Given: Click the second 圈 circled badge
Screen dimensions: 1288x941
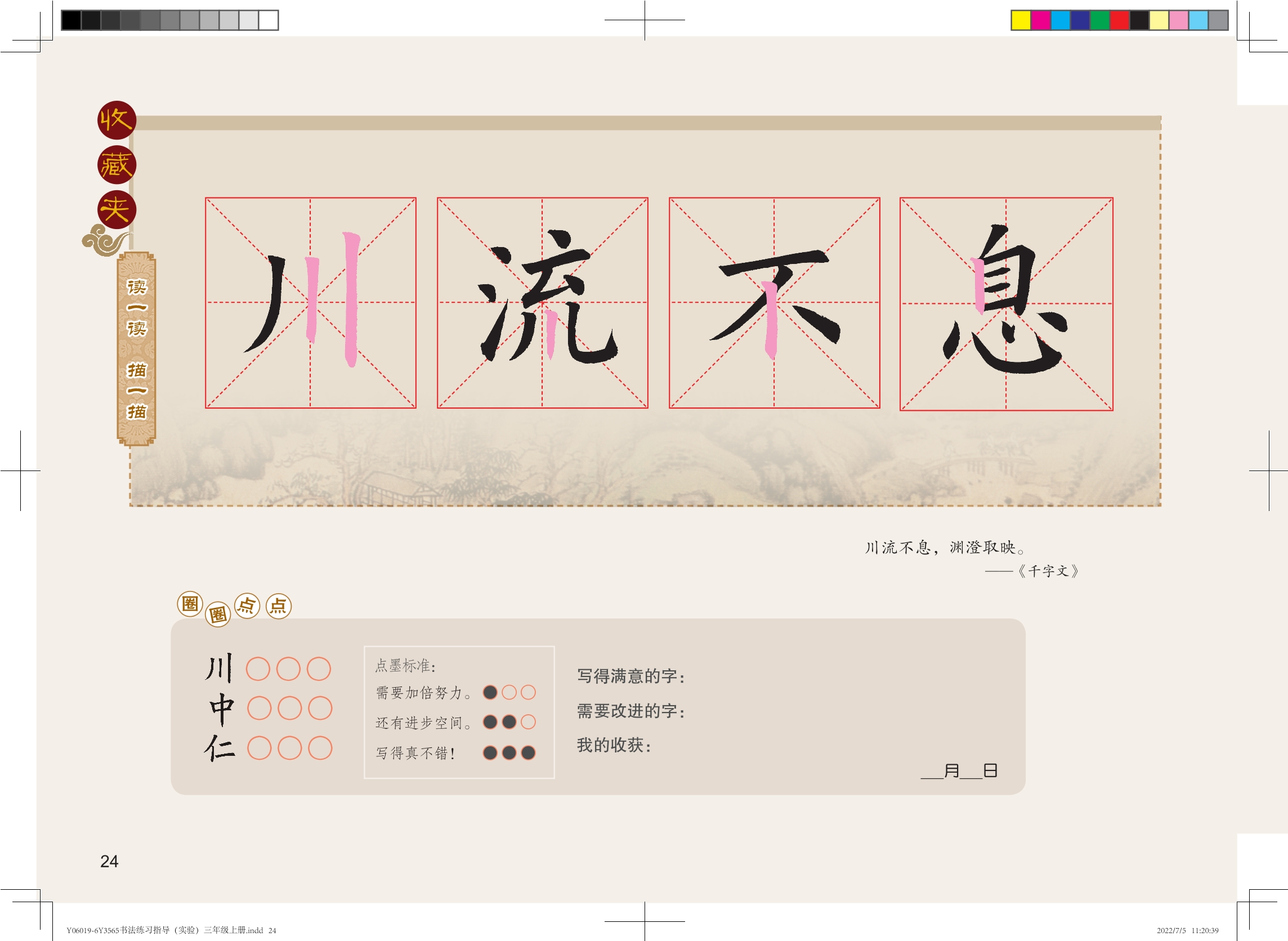Looking at the screenshot, I should pos(218,614).
